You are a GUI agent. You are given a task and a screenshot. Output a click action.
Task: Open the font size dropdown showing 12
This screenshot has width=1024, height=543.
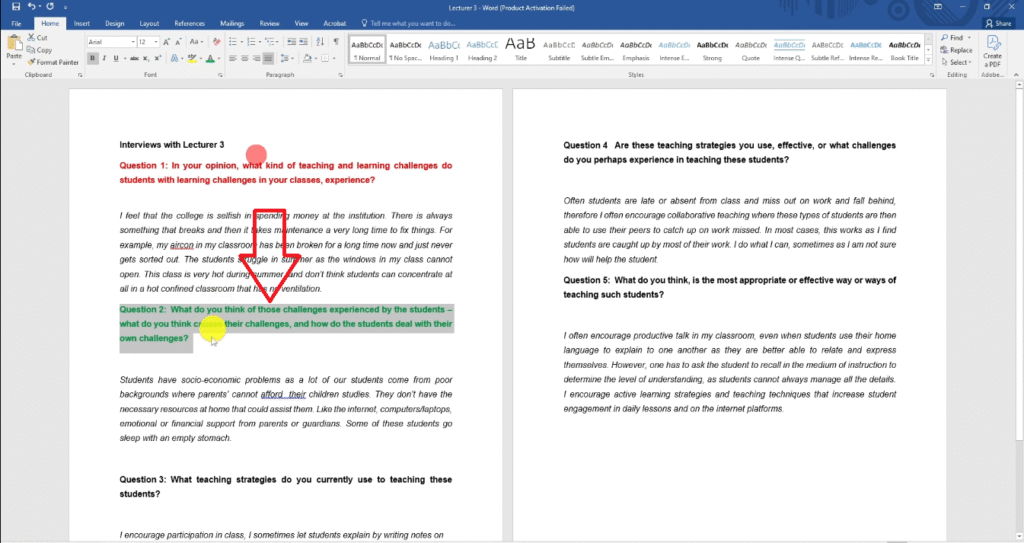click(x=148, y=42)
